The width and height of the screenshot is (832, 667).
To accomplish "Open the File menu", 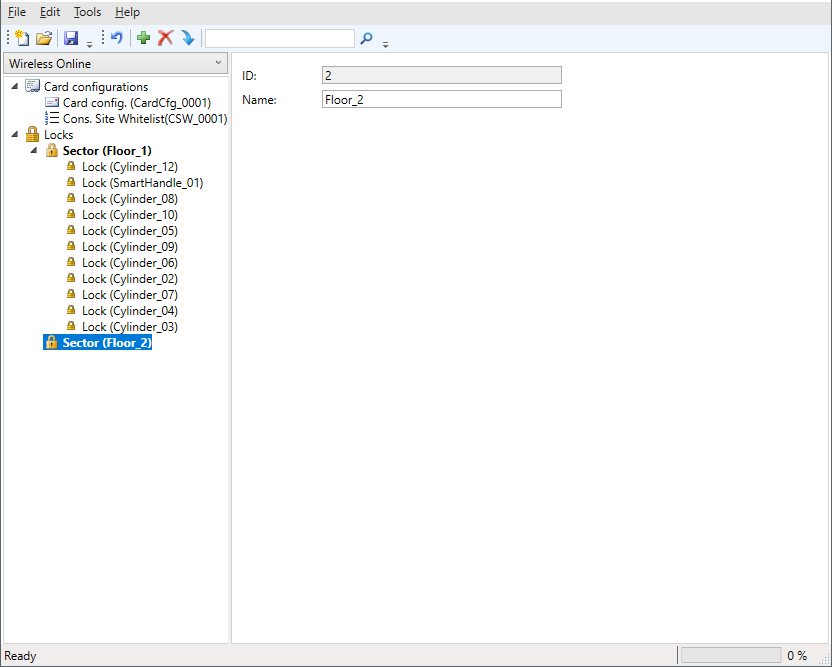I will (17, 12).
